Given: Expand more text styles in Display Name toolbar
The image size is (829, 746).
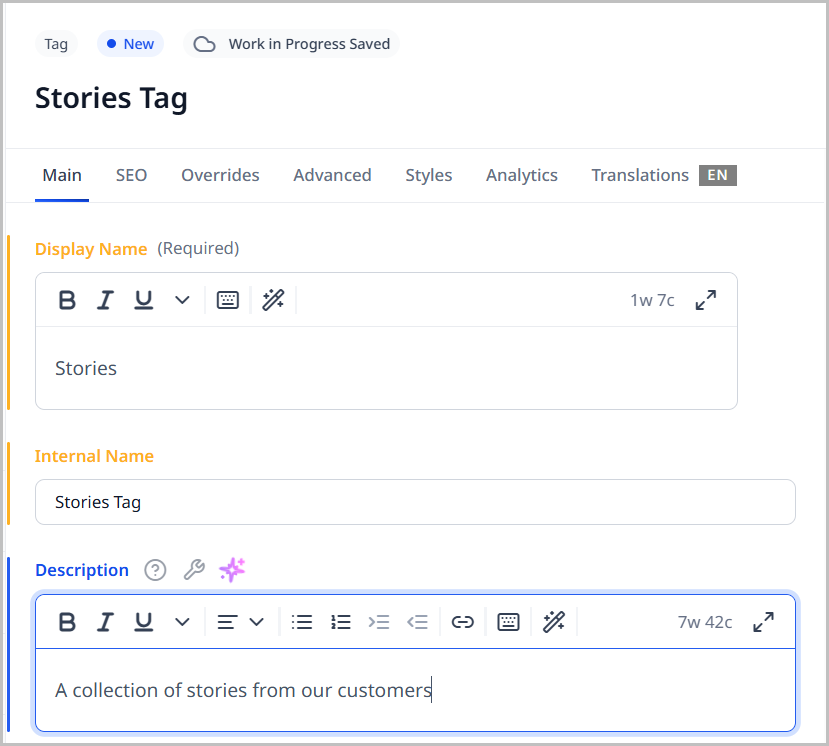Looking at the screenshot, I should point(182,300).
